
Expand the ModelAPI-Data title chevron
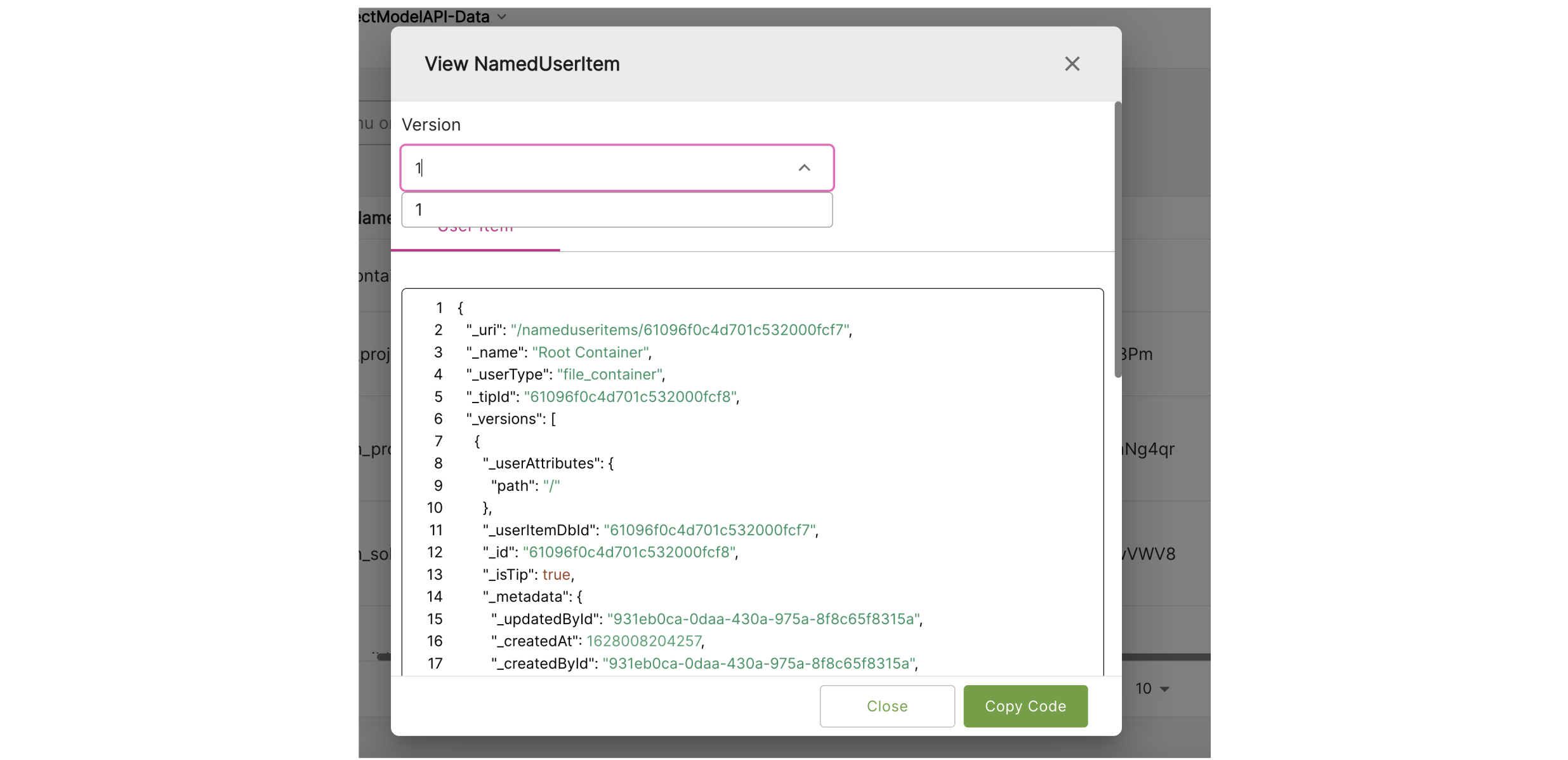point(502,17)
